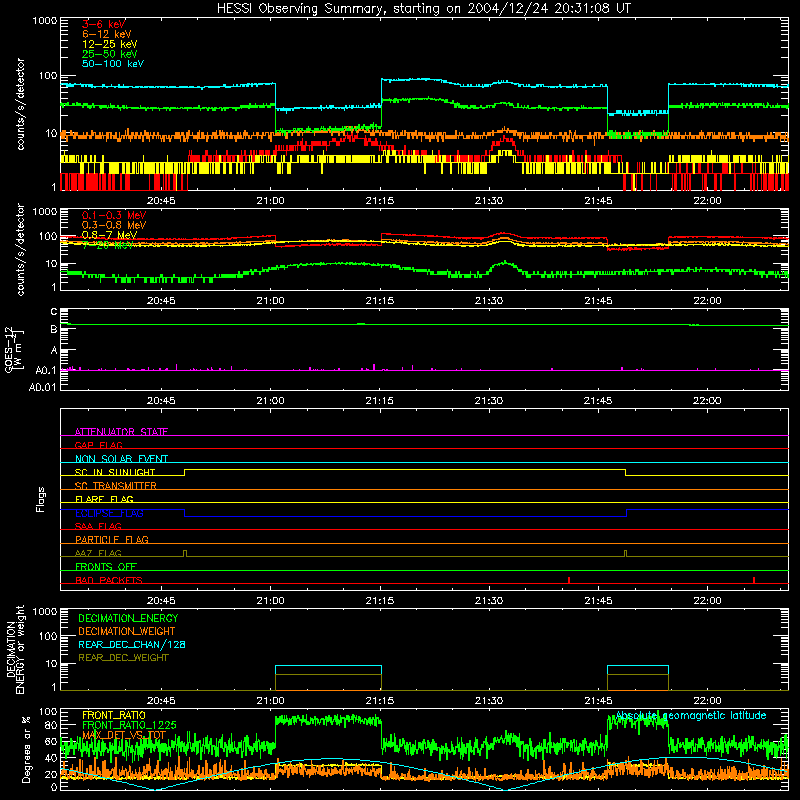Viewport: 800px width, 800px height.
Task: Select the A0.1 tick label on GOES axis
Action: point(46,370)
